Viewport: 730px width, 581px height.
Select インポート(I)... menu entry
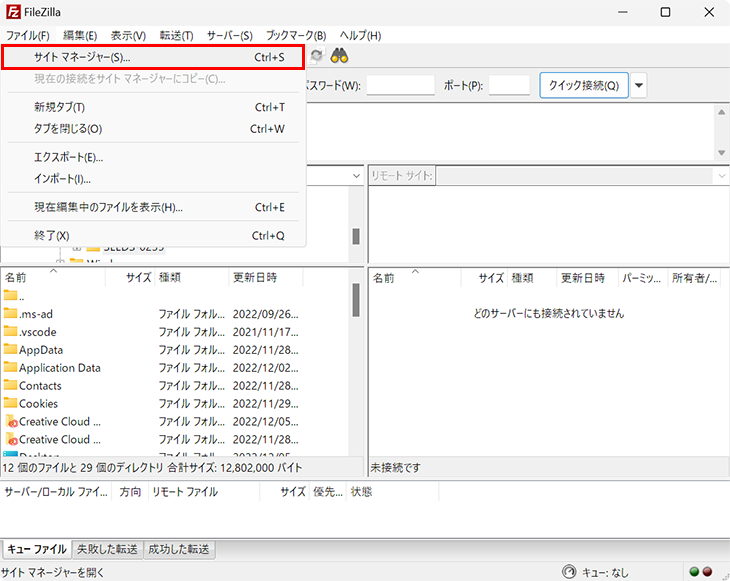click(153, 179)
